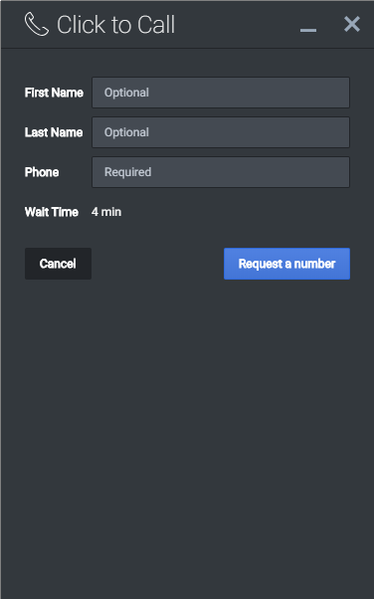The image size is (374, 599).
Task: Focus the Last Name input field
Action: tap(221, 133)
